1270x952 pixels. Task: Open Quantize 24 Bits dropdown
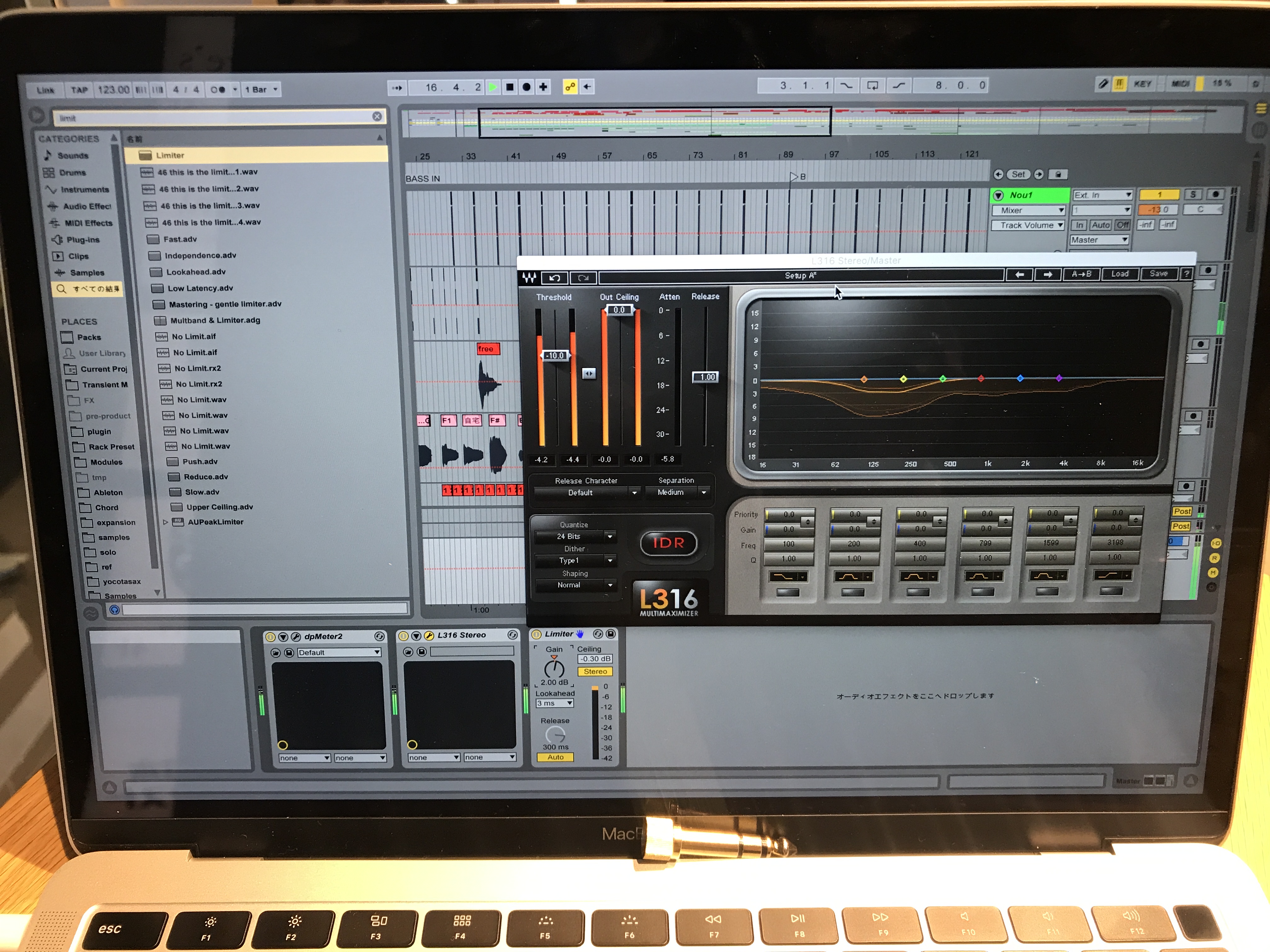[x=575, y=536]
